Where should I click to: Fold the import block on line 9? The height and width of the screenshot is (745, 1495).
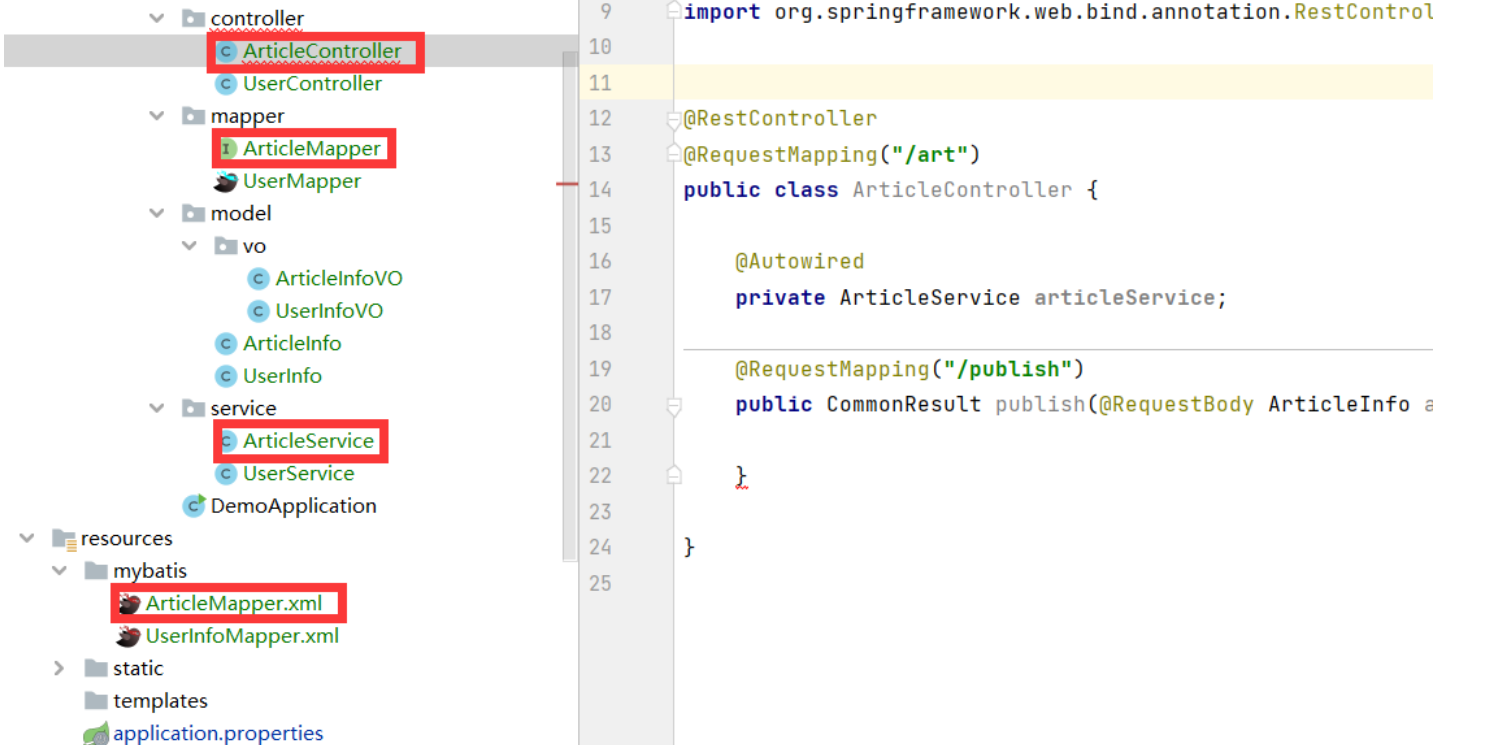pos(674,12)
